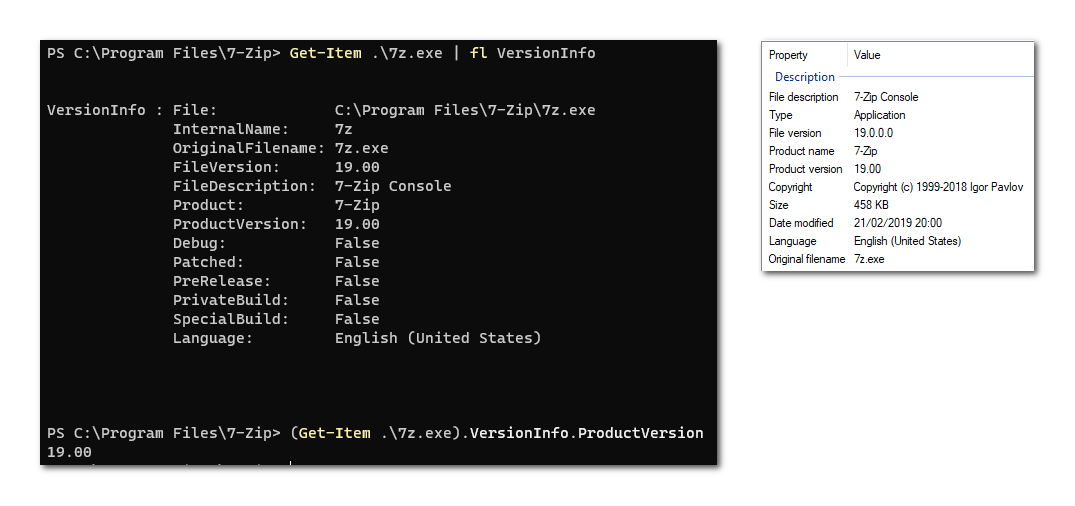
Task: Select the File description property row label
Action: [x=804, y=97]
